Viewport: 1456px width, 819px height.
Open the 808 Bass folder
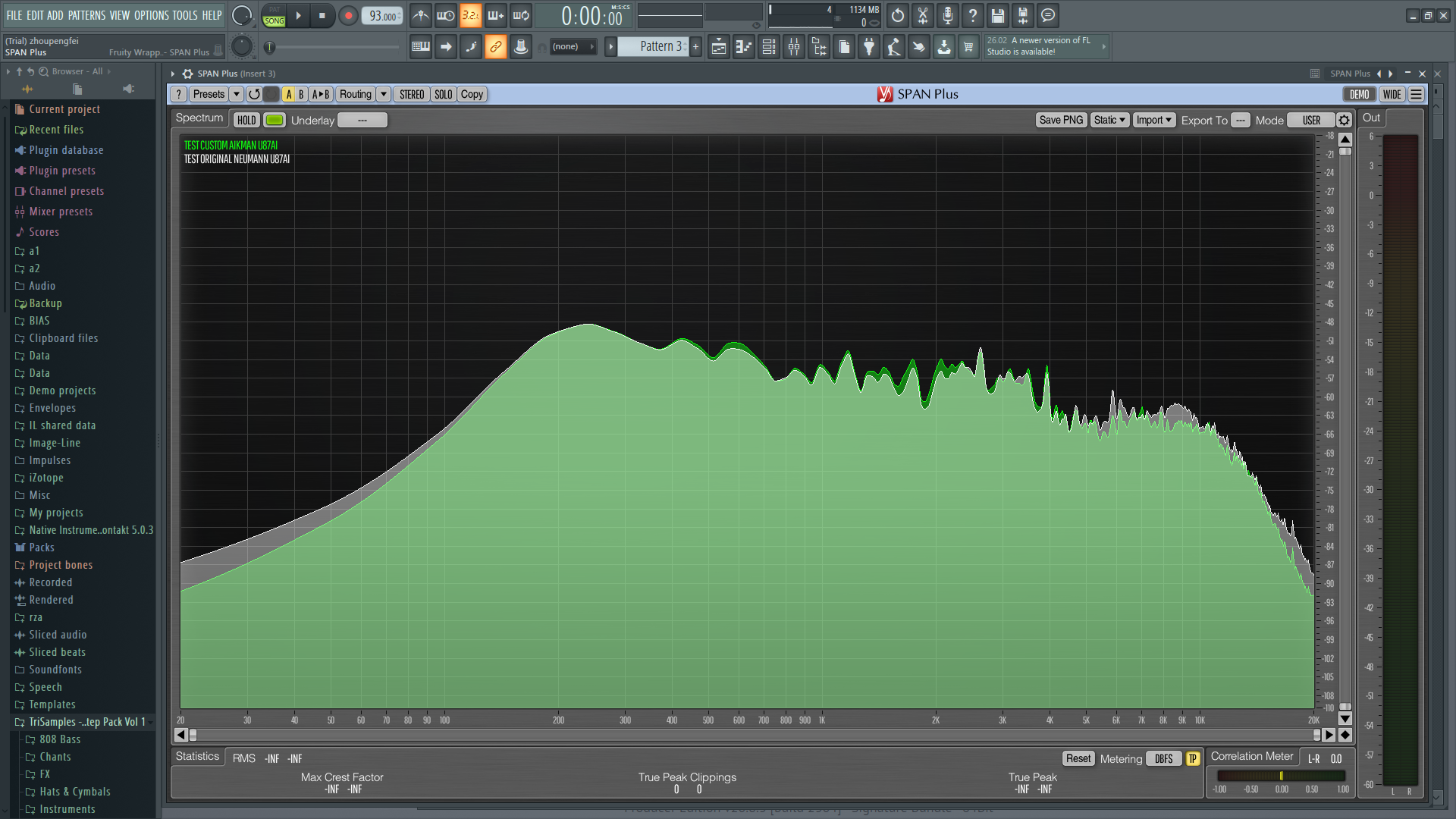[x=60, y=739]
